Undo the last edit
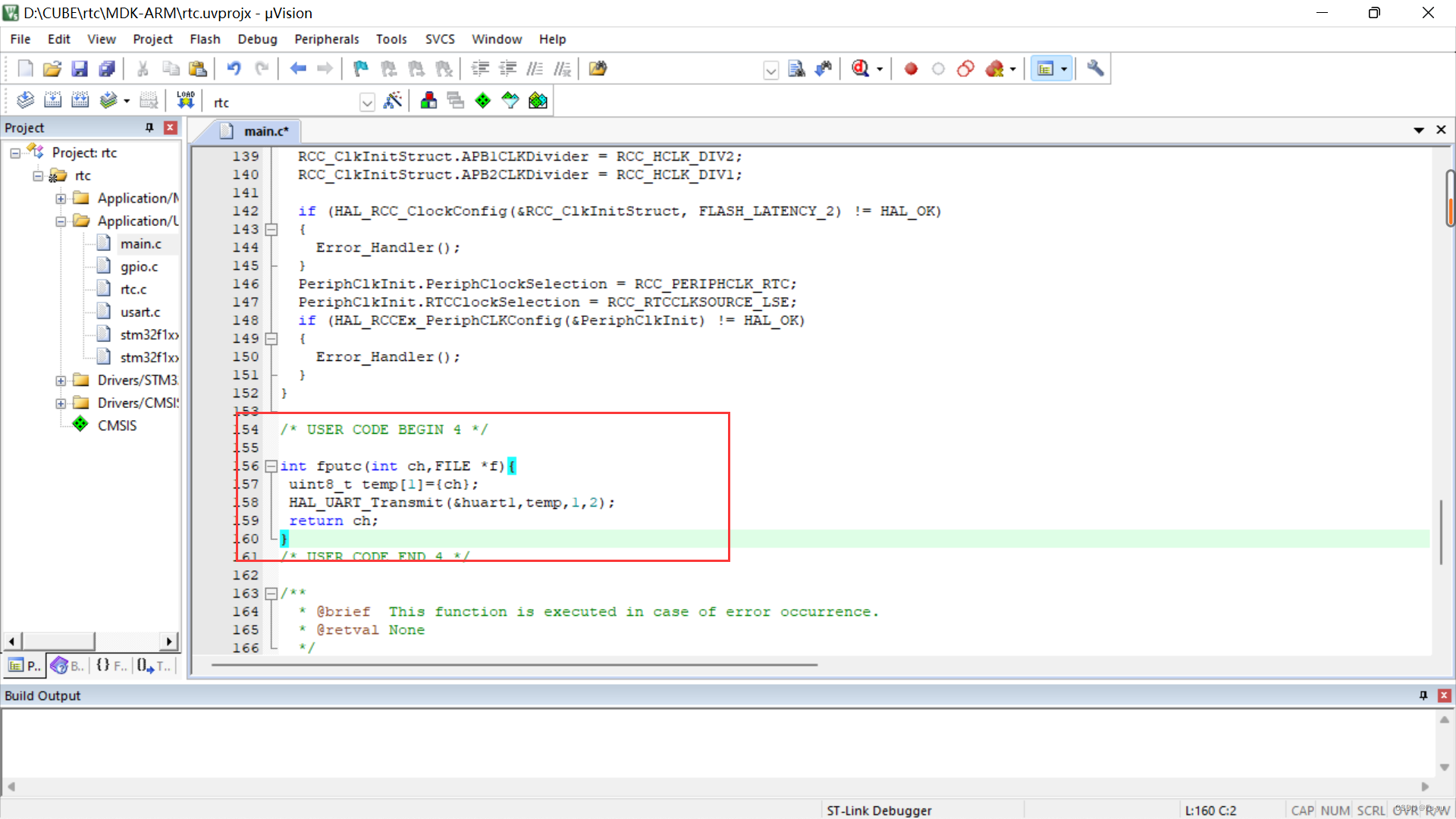Screen dimensions: 1456x819 click(234, 69)
